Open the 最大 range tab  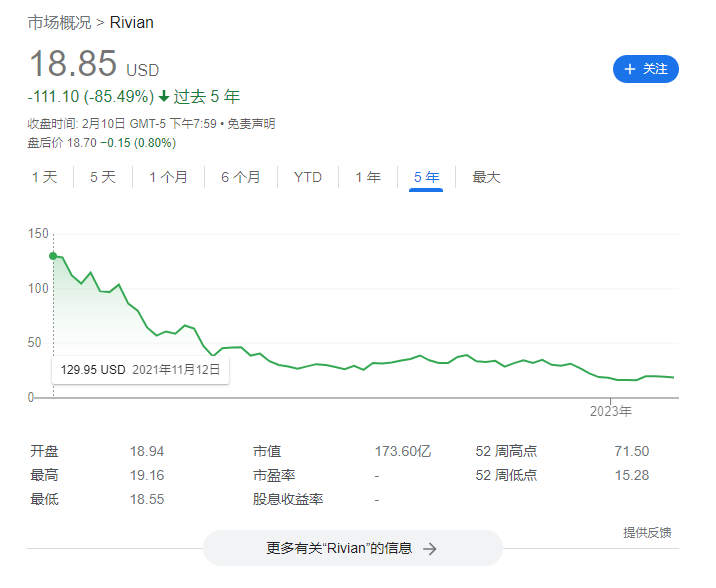coord(486,177)
